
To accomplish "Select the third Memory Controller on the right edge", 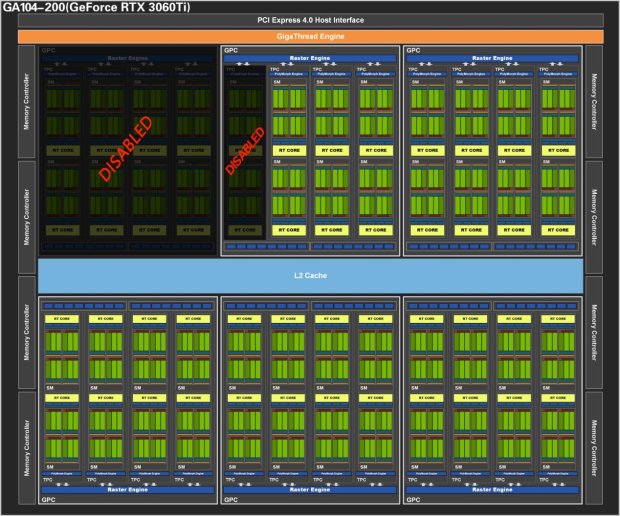I will click(594, 332).
